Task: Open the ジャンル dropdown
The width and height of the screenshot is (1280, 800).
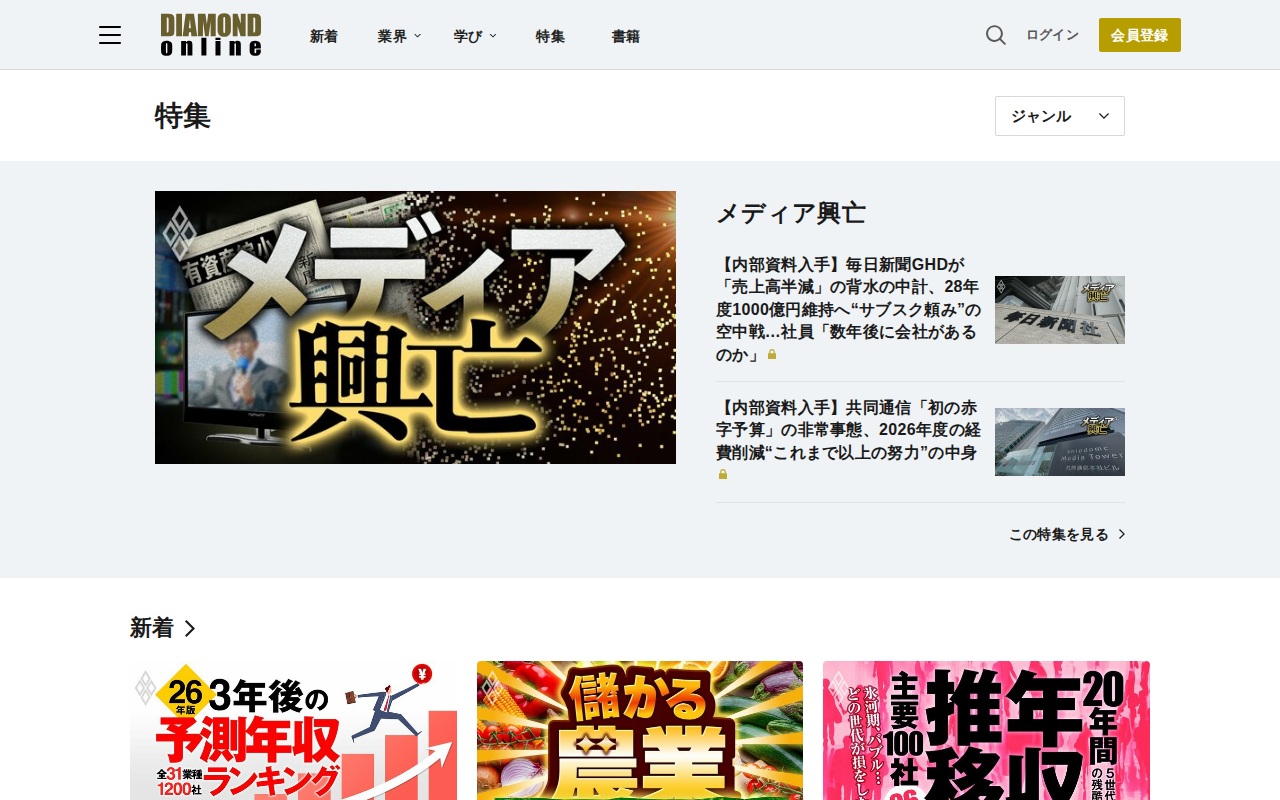Action: pos(1060,116)
